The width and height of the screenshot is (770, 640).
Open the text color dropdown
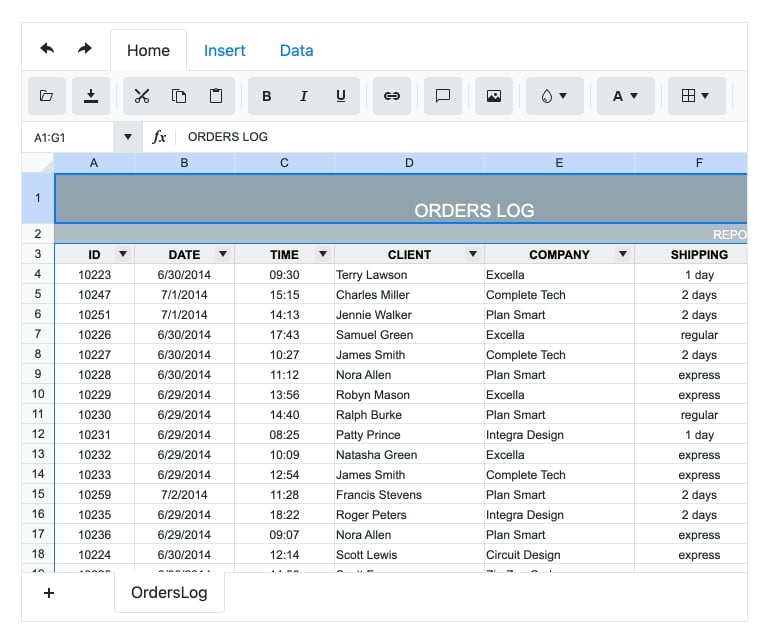tap(626, 96)
